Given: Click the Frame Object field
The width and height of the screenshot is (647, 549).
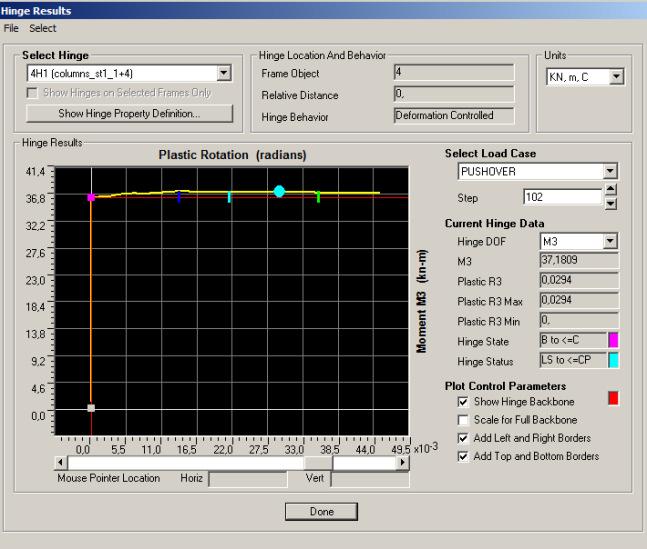Looking at the screenshot, I should 454,72.
